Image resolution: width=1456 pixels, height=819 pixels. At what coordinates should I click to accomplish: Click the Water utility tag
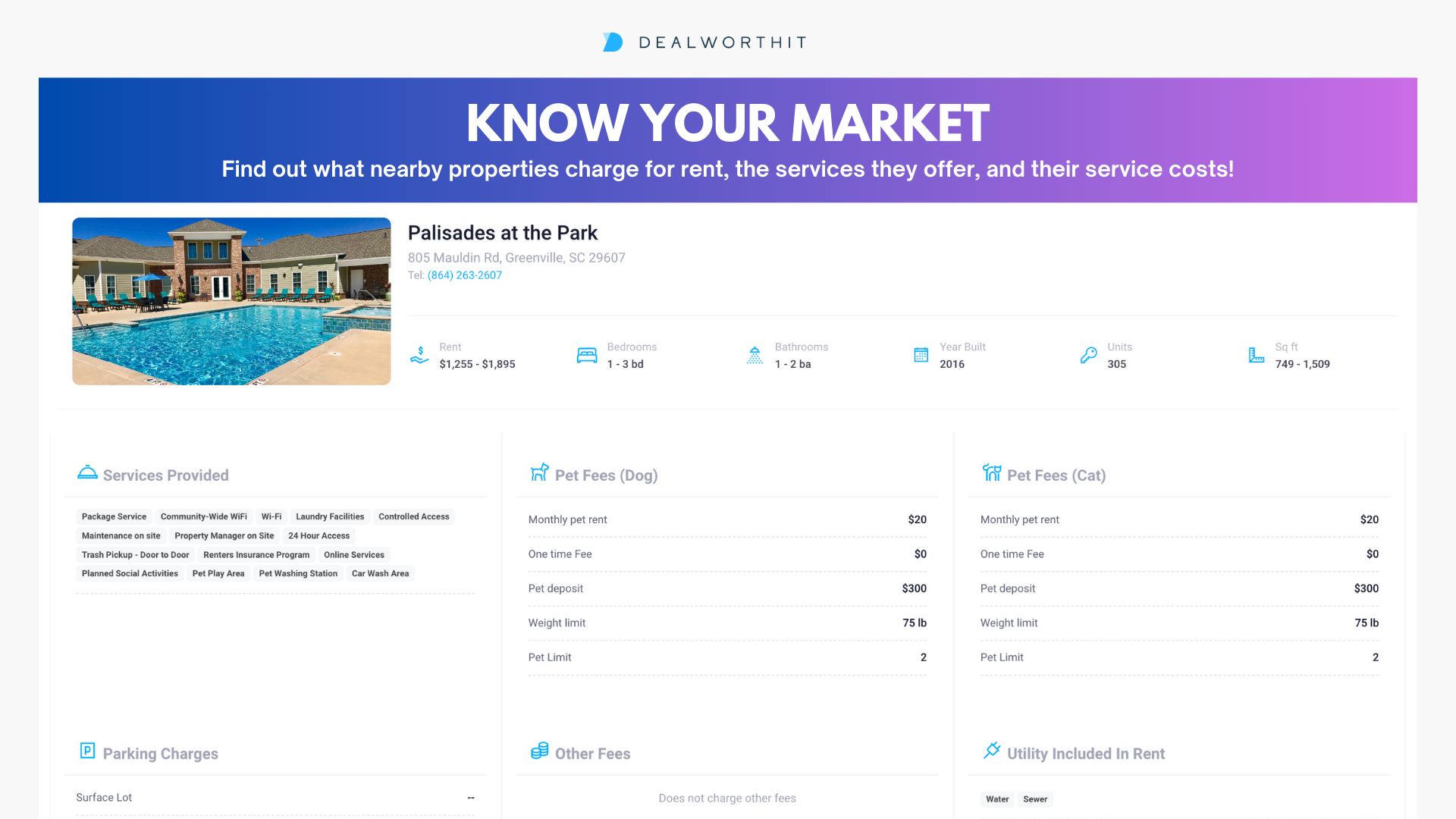click(997, 799)
